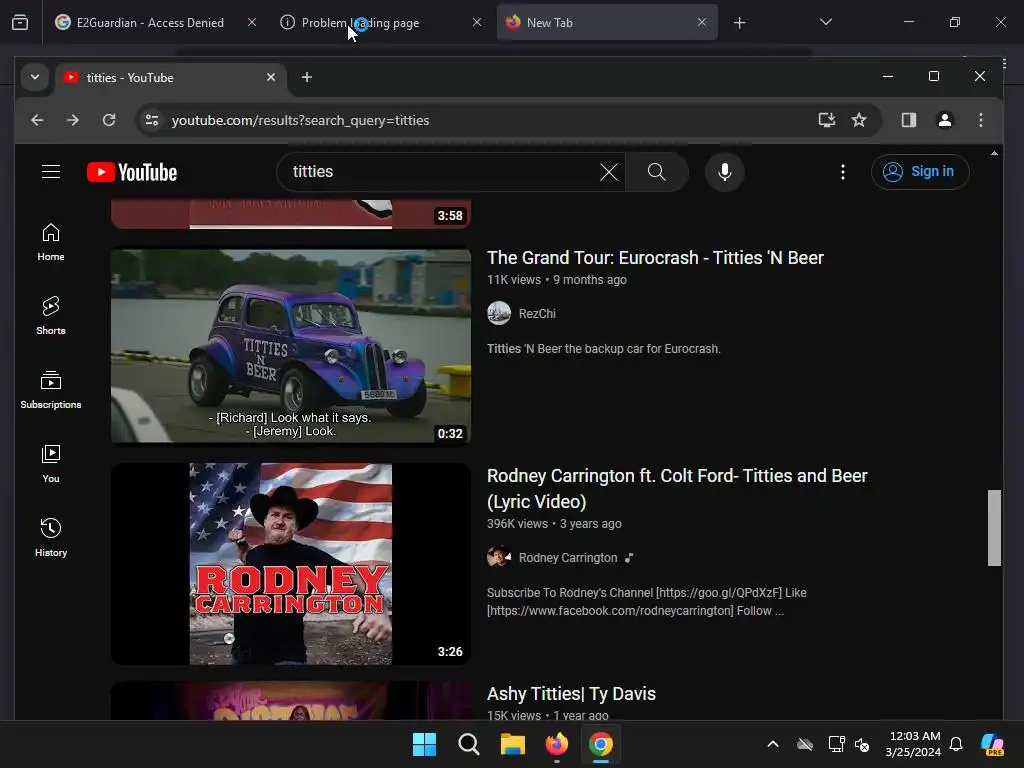Viewport: 1024px width, 768px height.
Task: Click the YouTube logo
Action: coord(132,172)
